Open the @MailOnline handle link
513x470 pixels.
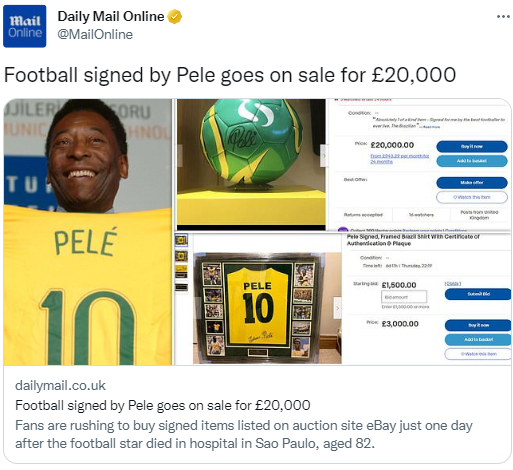95,35
